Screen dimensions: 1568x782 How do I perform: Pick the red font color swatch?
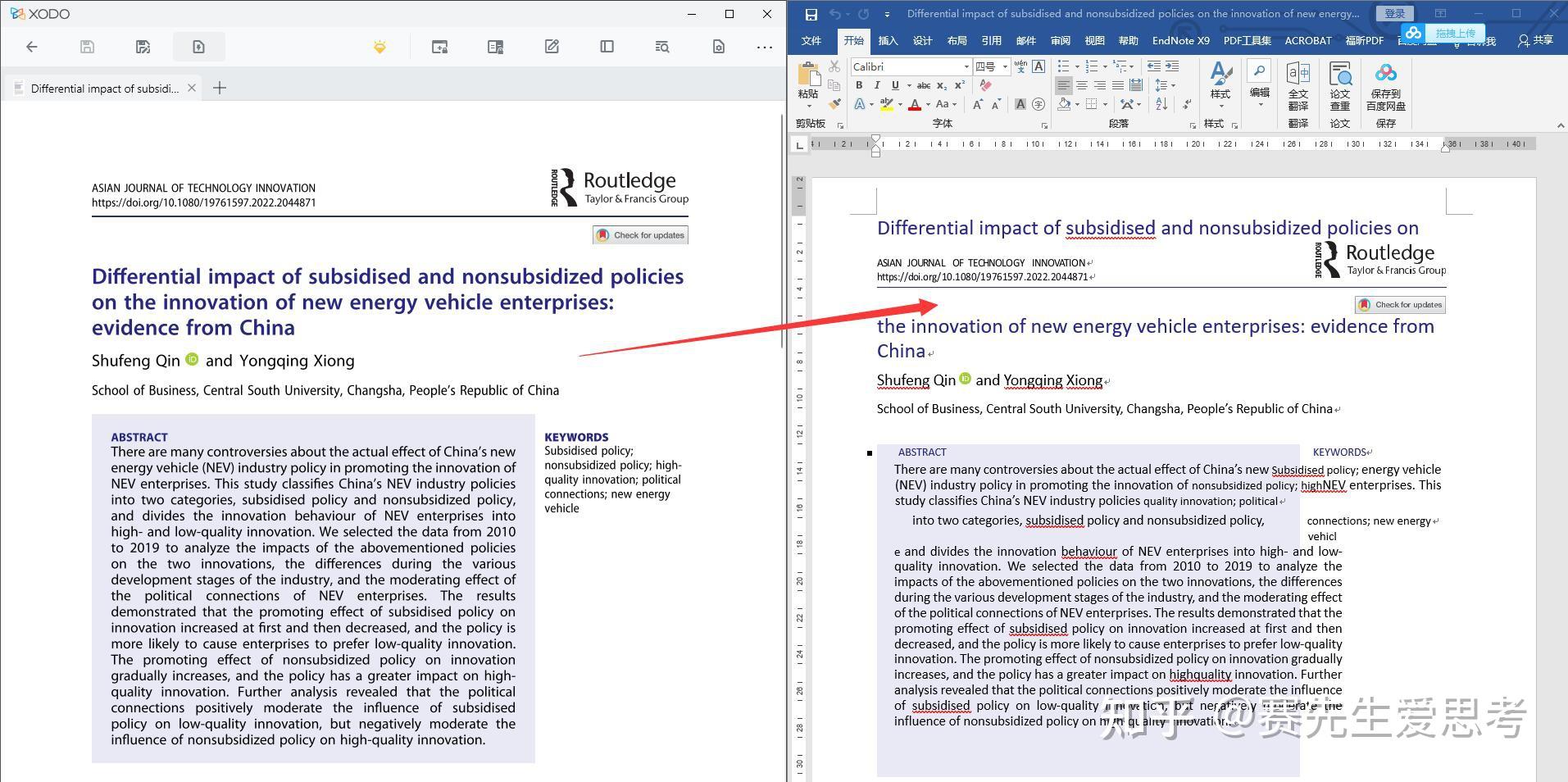click(914, 104)
